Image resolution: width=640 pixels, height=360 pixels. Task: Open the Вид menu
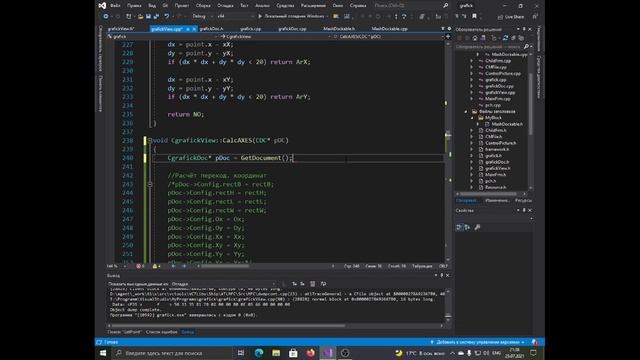click(152, 6)
